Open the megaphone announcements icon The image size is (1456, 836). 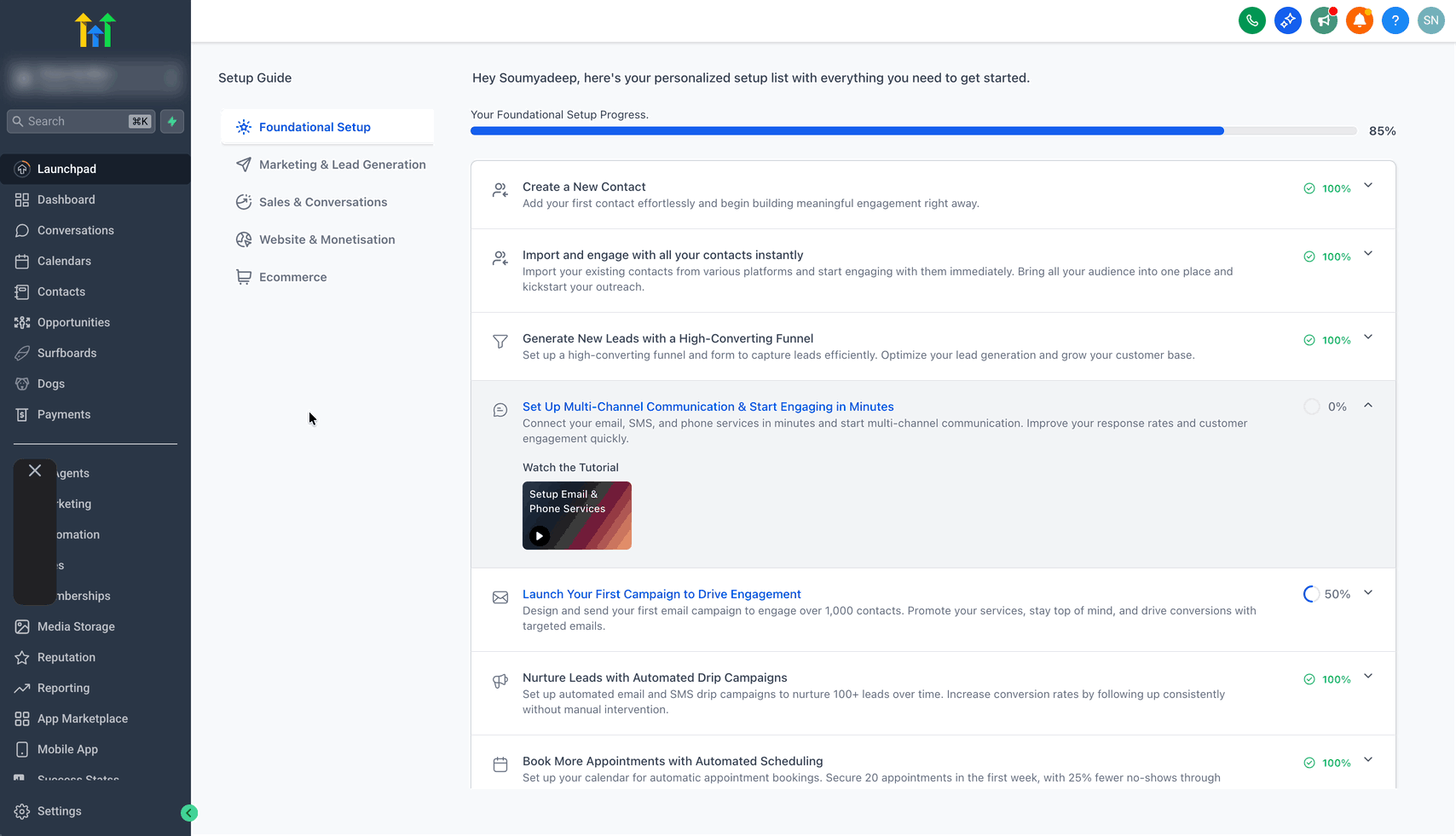tap(1323, 20)
